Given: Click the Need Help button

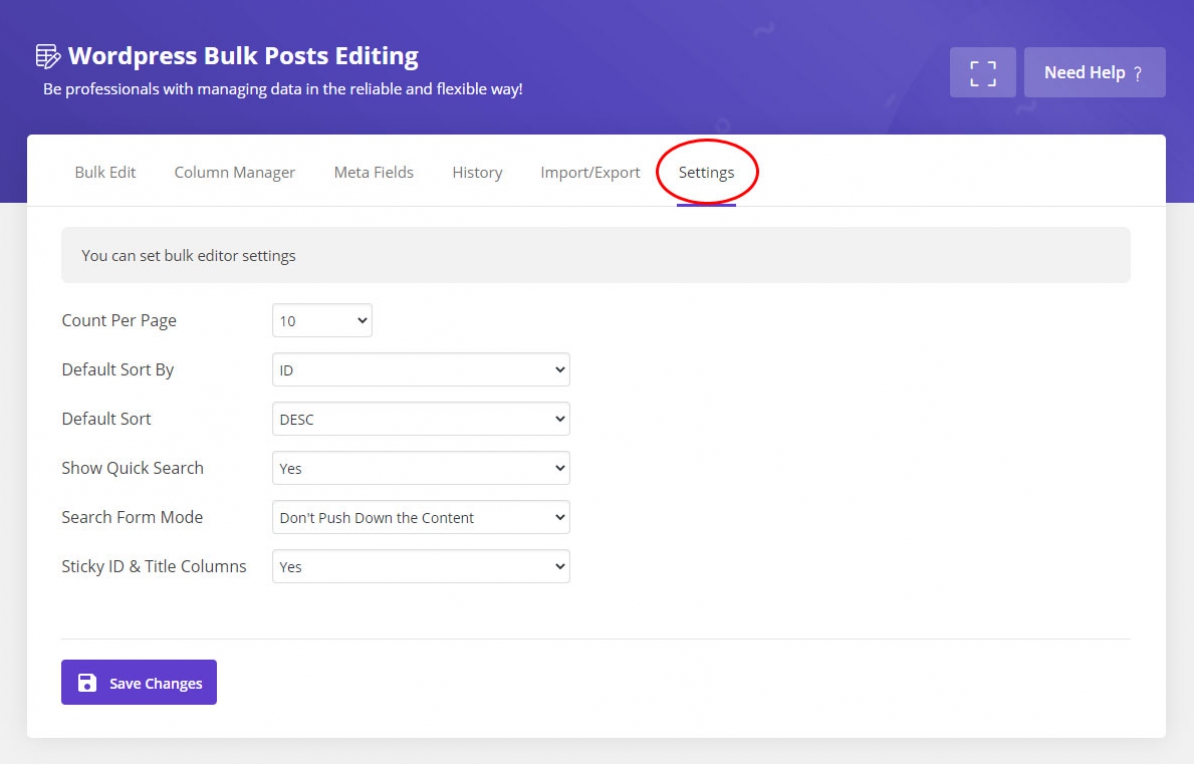Looking at the screenshot, I should (x=1094, y=71).
